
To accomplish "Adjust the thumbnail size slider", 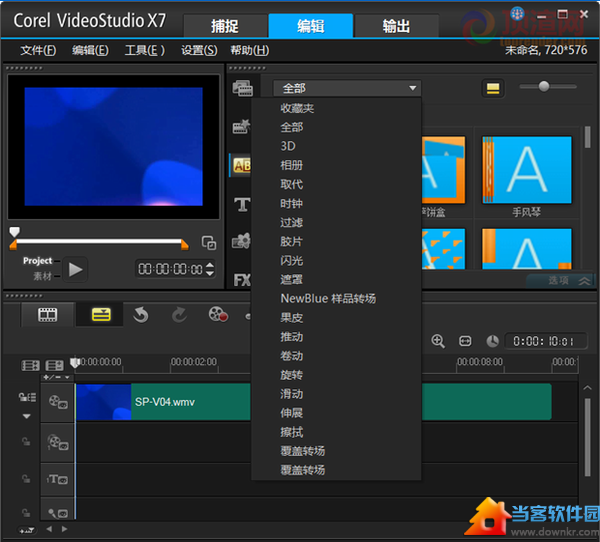I will (544, 87).
